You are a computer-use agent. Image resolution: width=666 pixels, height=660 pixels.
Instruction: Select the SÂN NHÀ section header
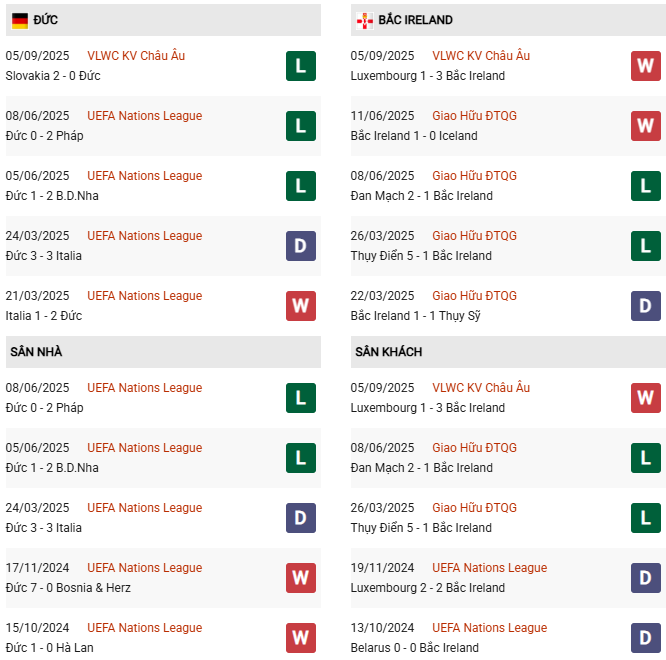pos(36,352)
